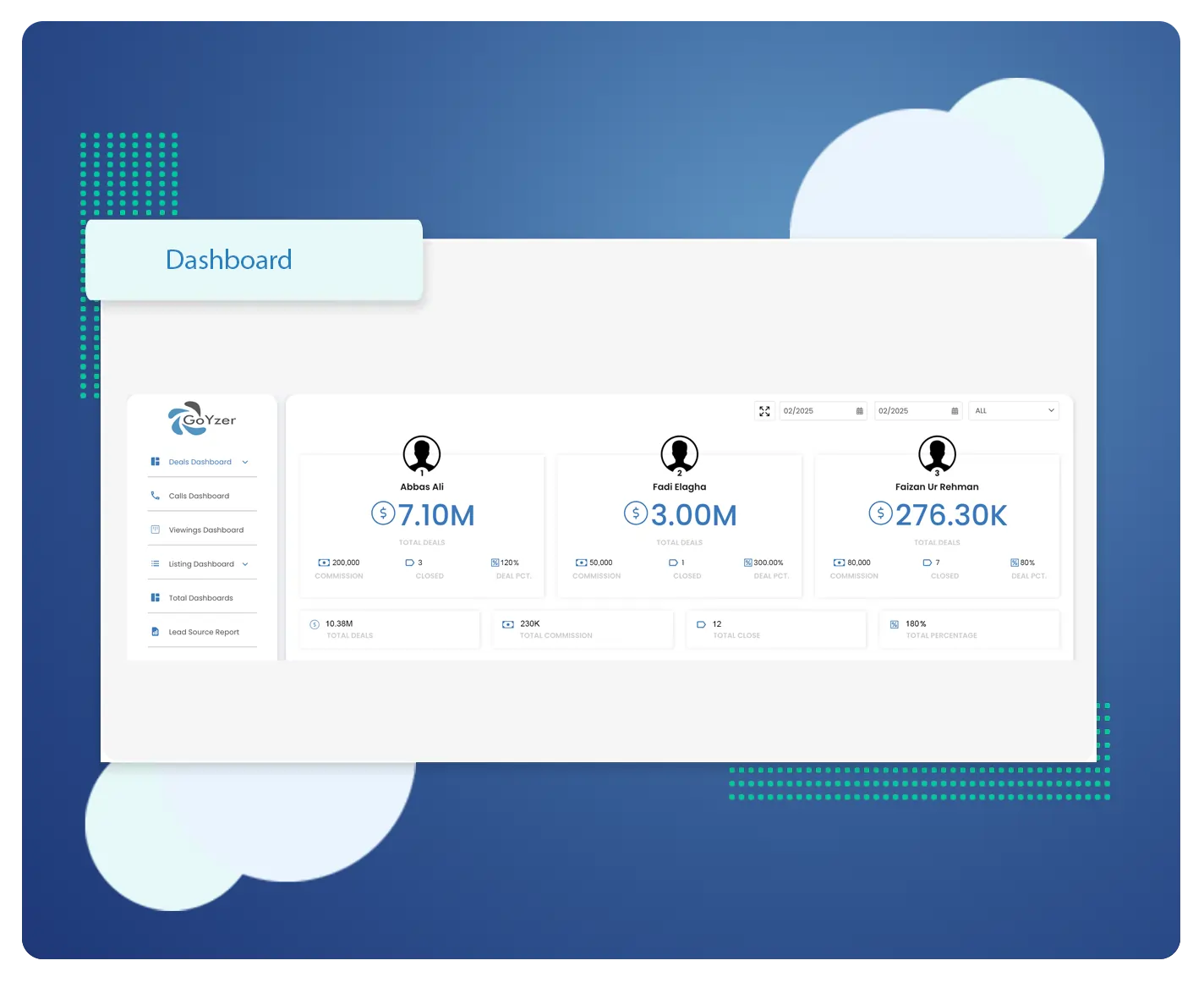Open the first date field calendar icon
The width and height of the screenshot is (1204, 988).
click(x=859, y=411)
